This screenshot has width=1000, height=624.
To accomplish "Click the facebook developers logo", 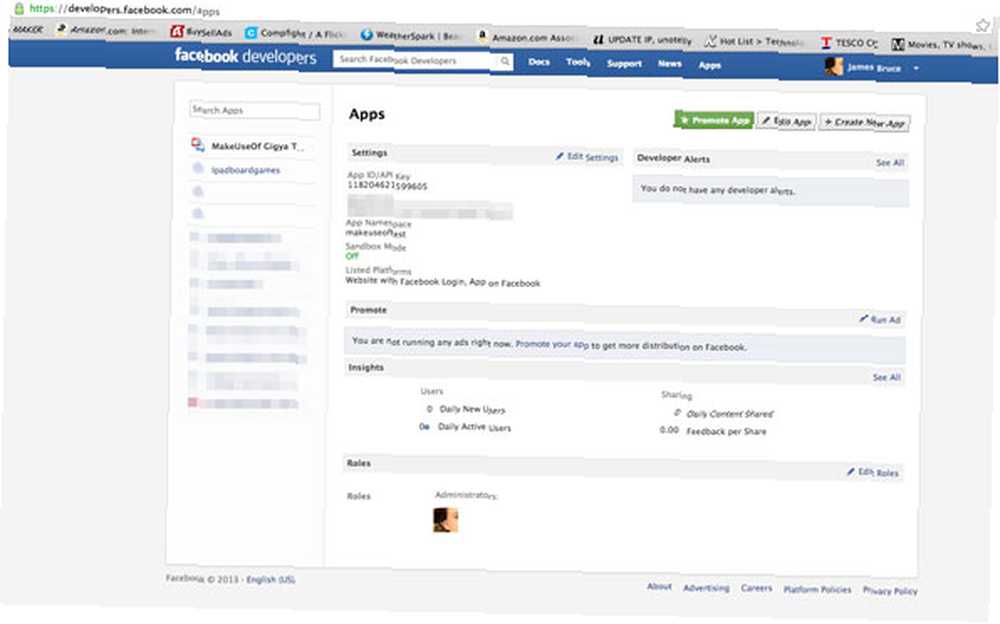I will click(x=246, y=56).
